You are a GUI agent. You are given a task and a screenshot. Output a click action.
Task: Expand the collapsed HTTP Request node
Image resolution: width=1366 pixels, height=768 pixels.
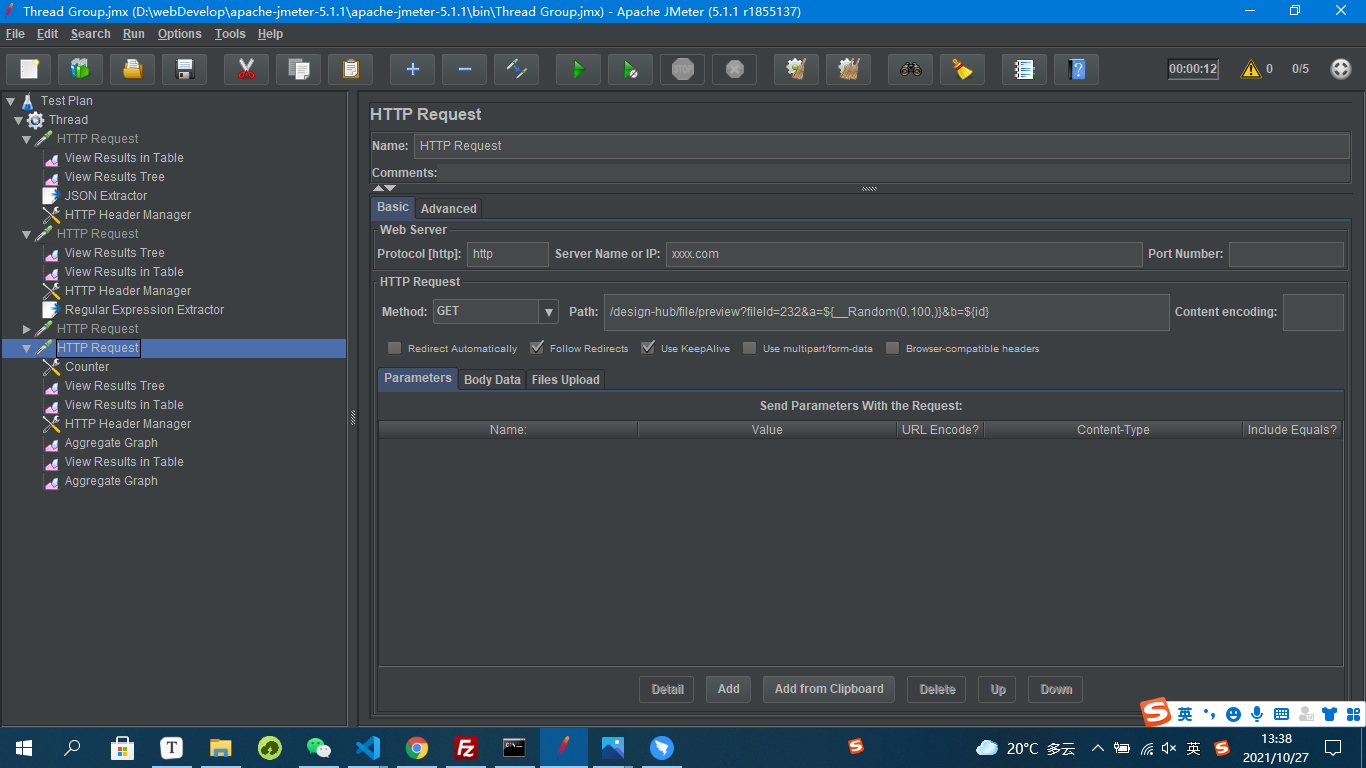(x=27, y=328)
